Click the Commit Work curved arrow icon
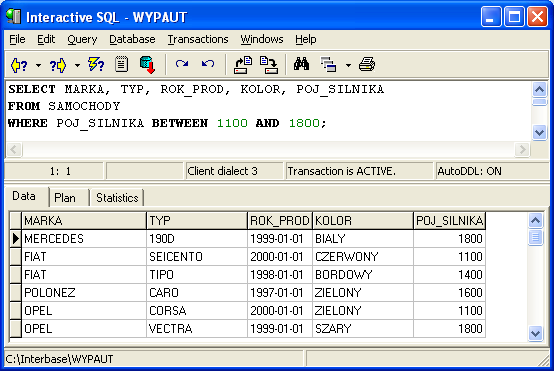The width and height of the screenshot is (554, 371). pyautogui.click(x=182, y=64)
